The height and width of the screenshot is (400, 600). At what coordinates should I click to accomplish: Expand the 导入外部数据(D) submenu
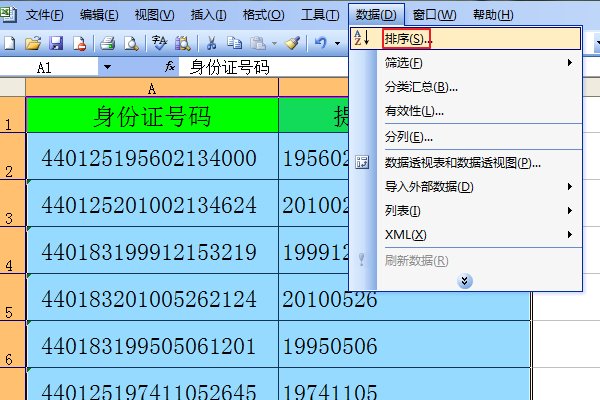[570, 186]
